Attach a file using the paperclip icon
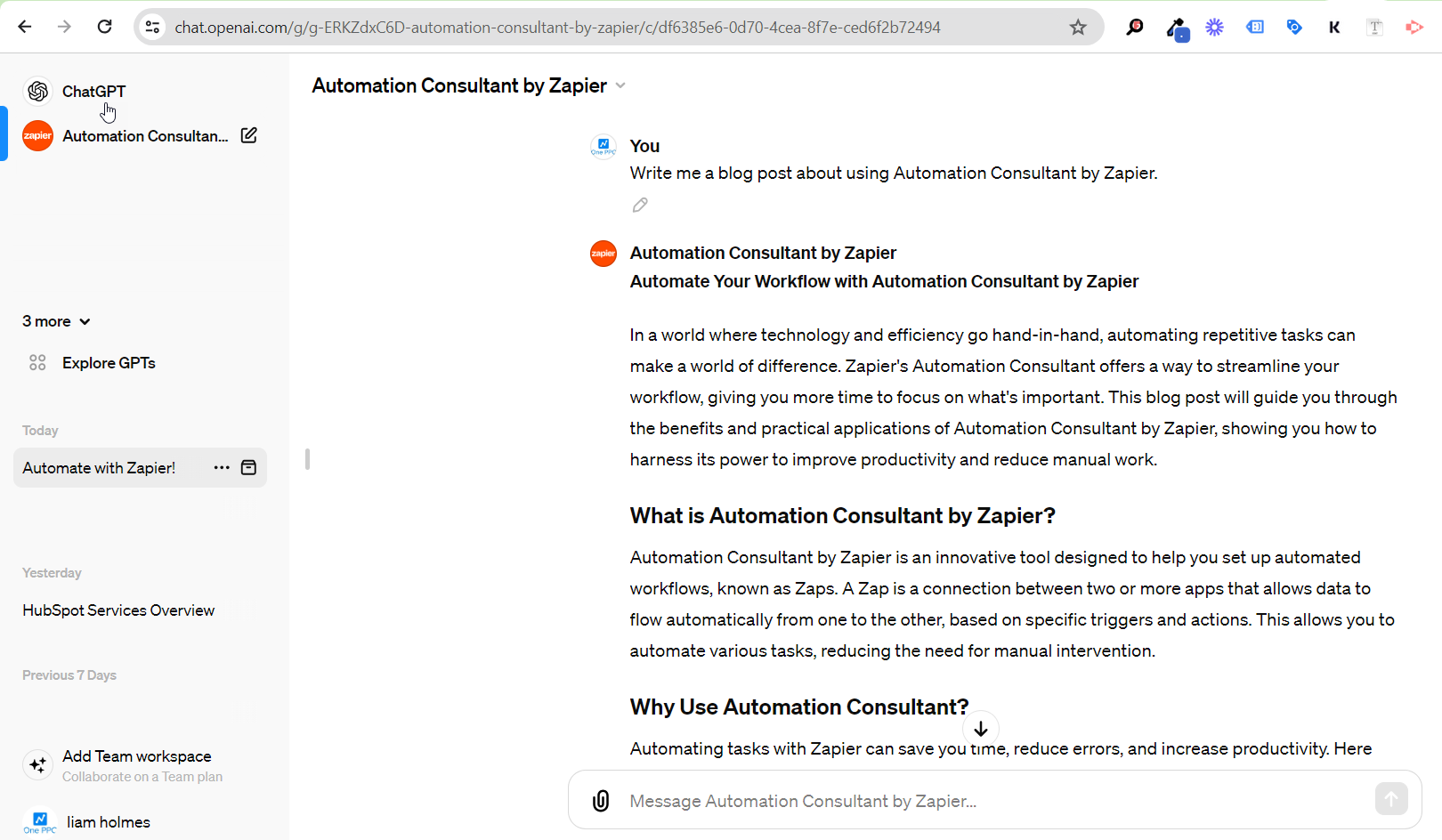The width and height of the screenshot is (1442, 840). [x=601, y=800]
